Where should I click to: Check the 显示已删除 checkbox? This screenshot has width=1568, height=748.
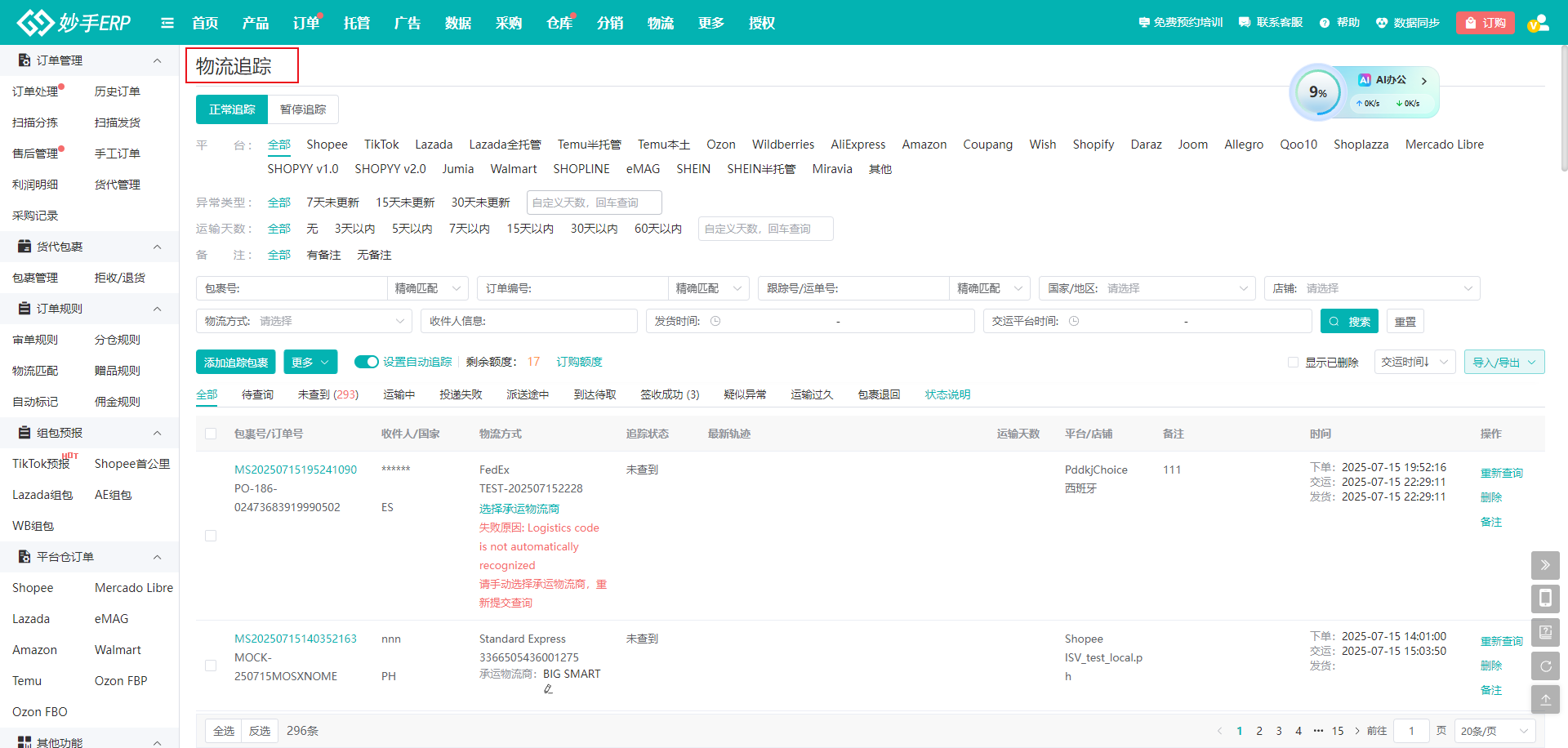pyautogui.click(x=1293, y=363)
